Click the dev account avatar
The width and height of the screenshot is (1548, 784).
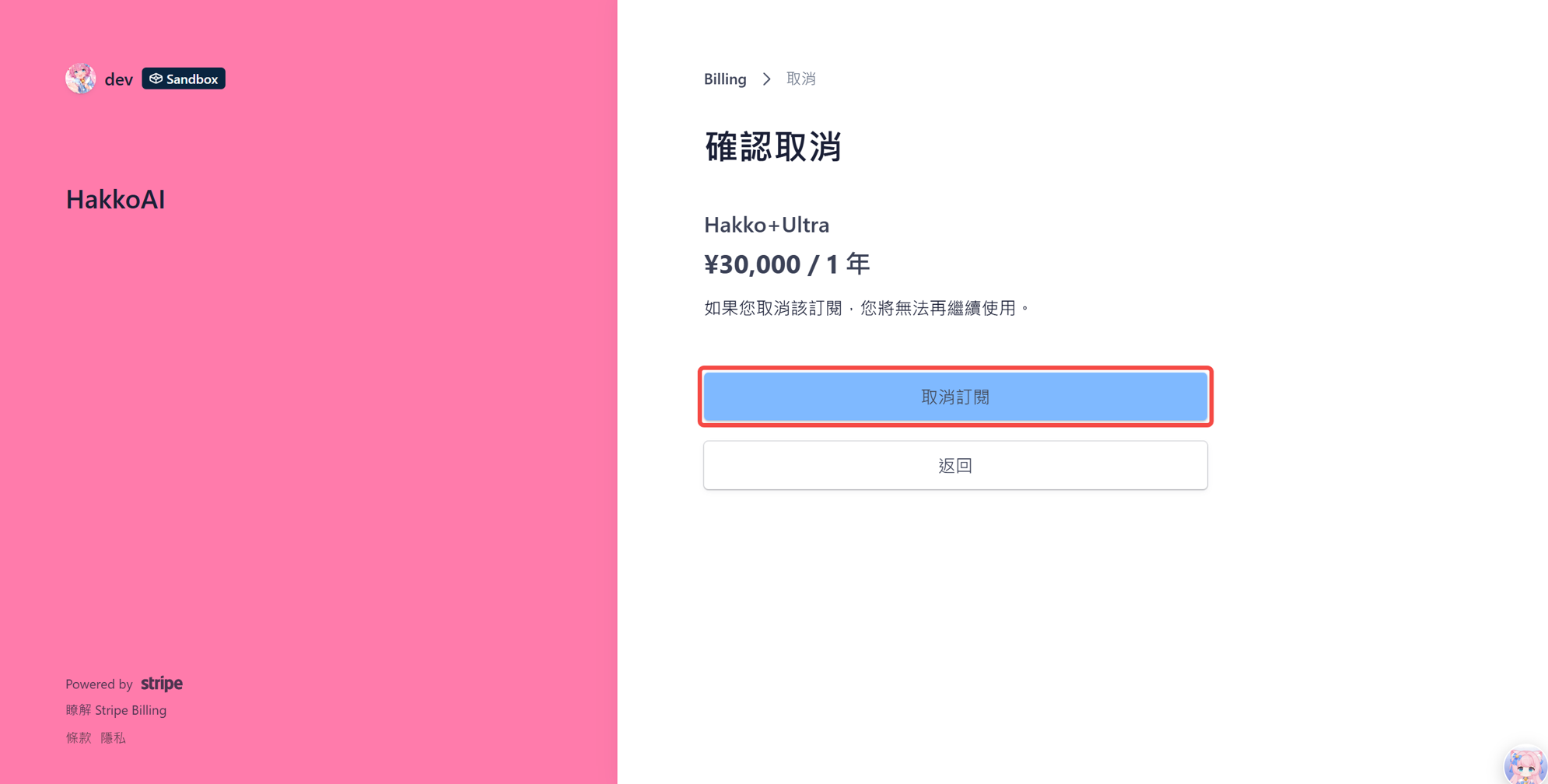click(x=80, y=79)
